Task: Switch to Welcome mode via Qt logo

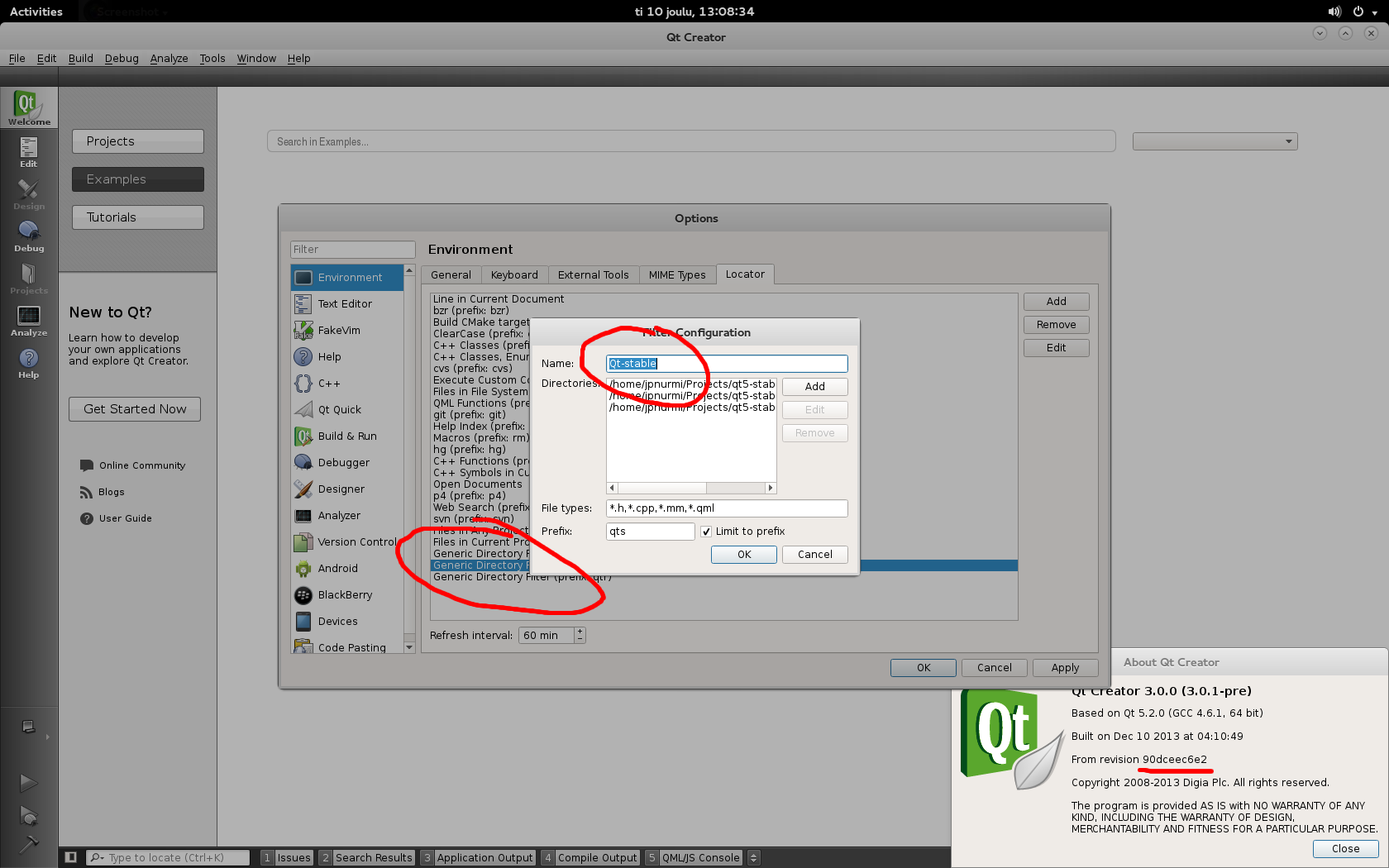Action: click(x=29, y=107)
